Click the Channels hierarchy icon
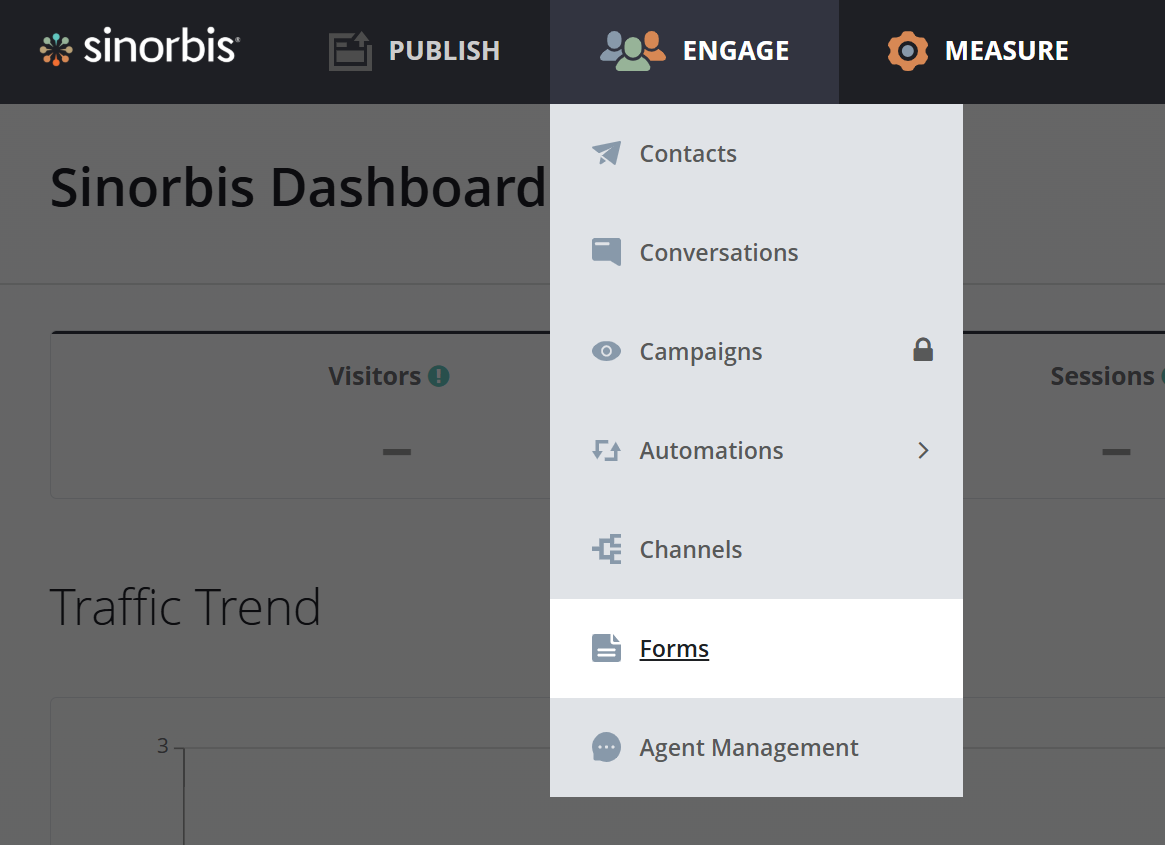This screenshot has height=845, width=1165. click(x=606, y=549)
